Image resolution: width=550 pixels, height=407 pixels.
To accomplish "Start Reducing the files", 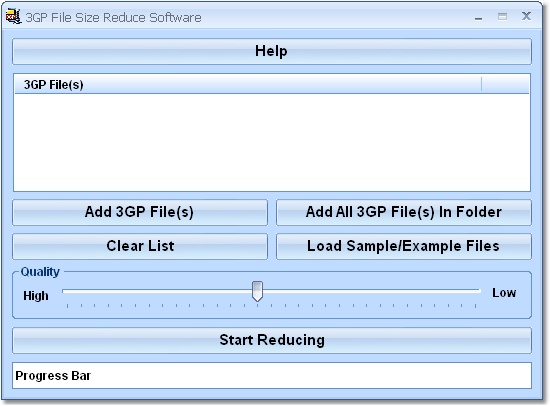I will (x=272, y=340).
